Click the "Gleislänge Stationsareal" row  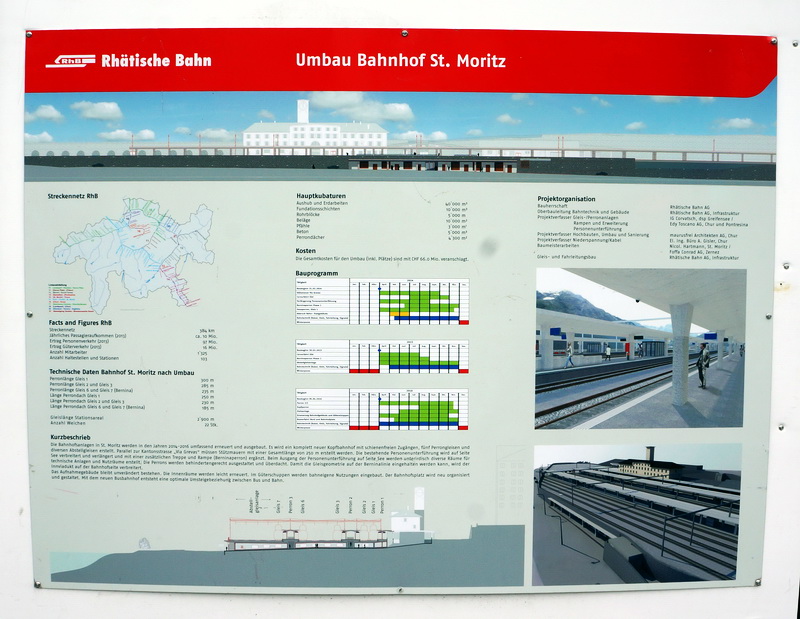[x=133, y=418]
